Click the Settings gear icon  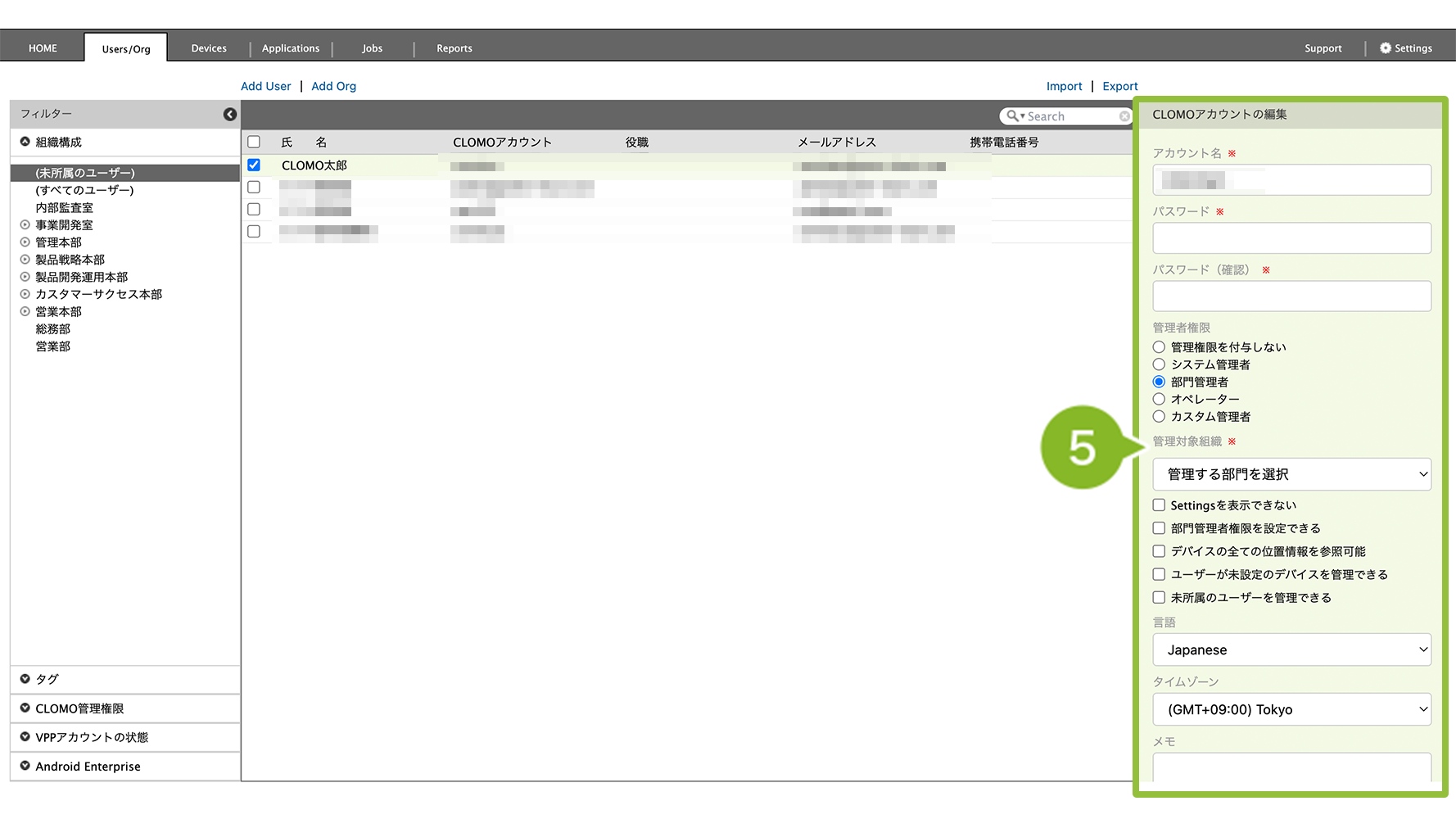[x=1386, y=48]
